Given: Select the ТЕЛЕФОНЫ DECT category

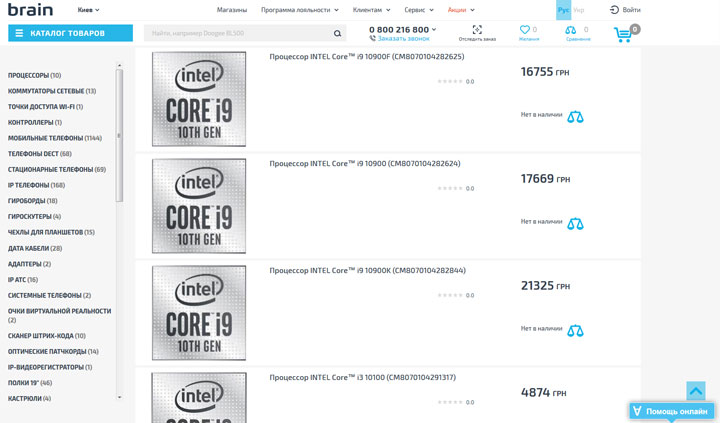Looking at the screenshot, I should pos(39,154).
